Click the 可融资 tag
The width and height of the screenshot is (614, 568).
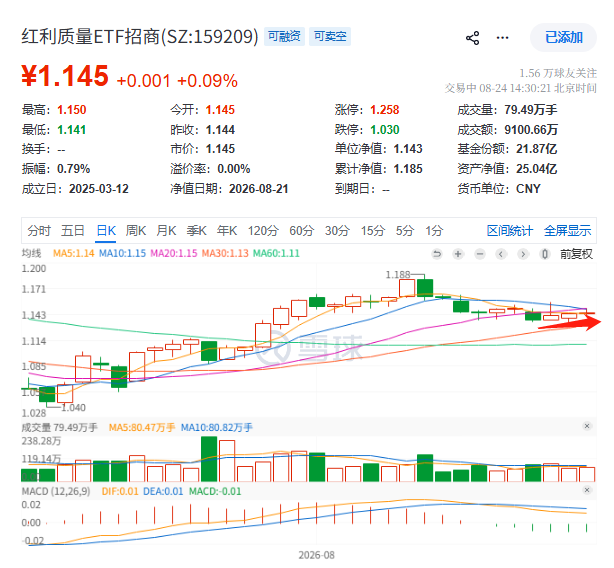coord(284,36)
